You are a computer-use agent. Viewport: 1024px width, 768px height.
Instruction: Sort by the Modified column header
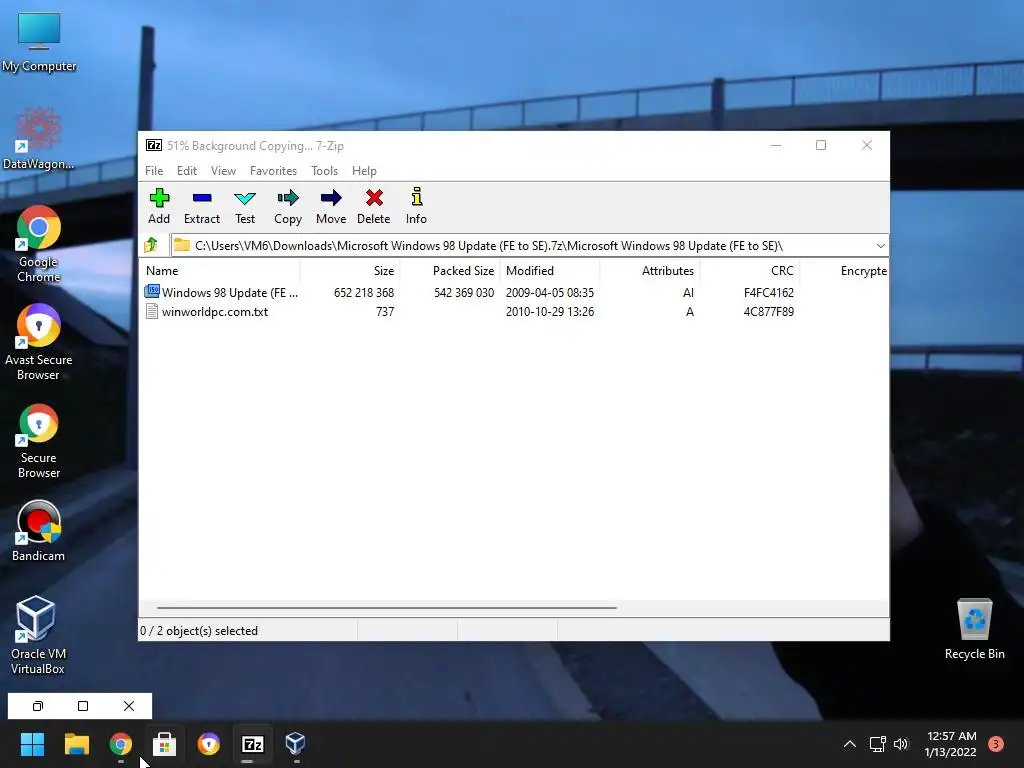click(x=550, y=270)
